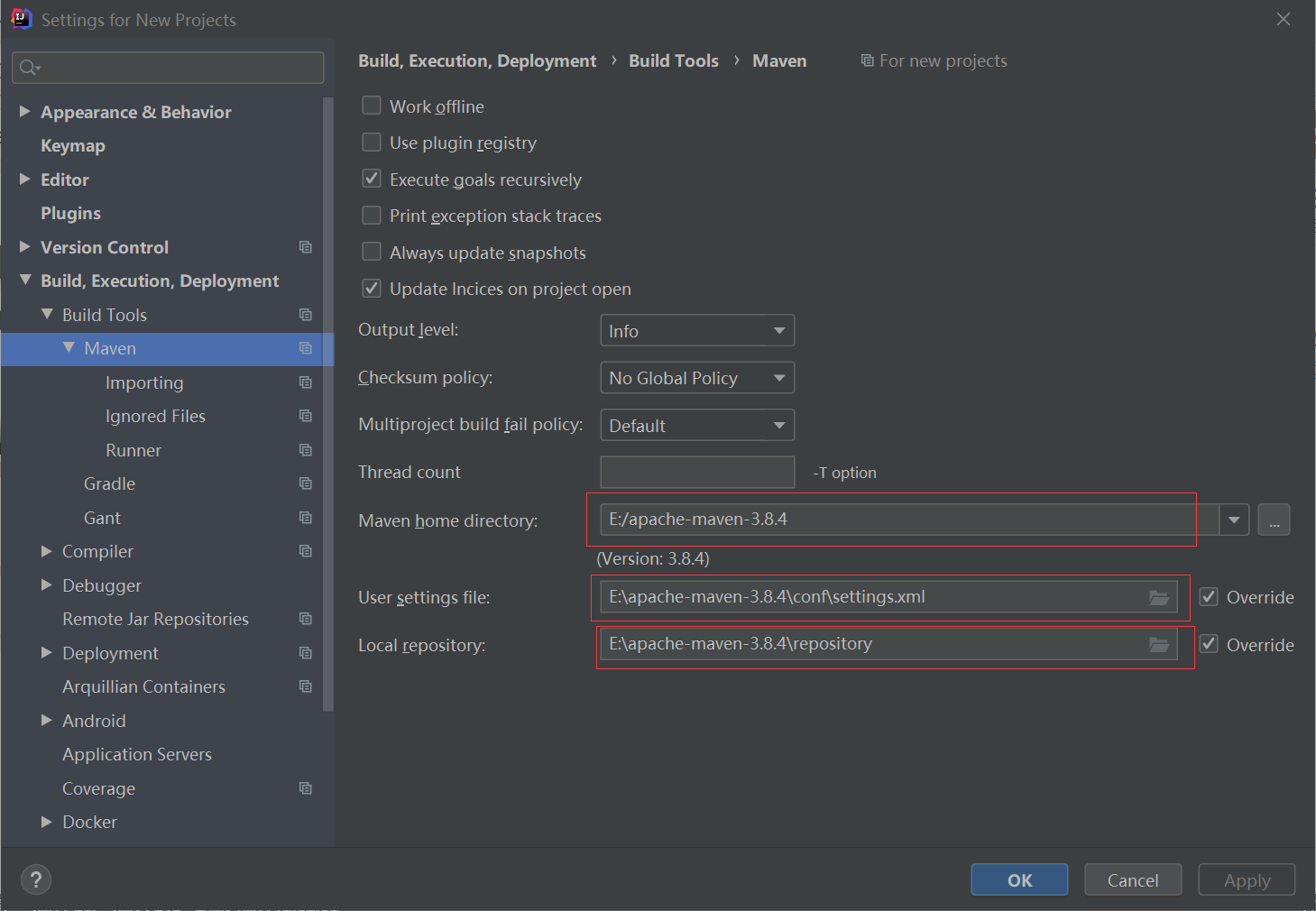Click Build, Execution, Deployment breadcrumb
This screenshot has width=1316, height=911.
click(477, 60)
